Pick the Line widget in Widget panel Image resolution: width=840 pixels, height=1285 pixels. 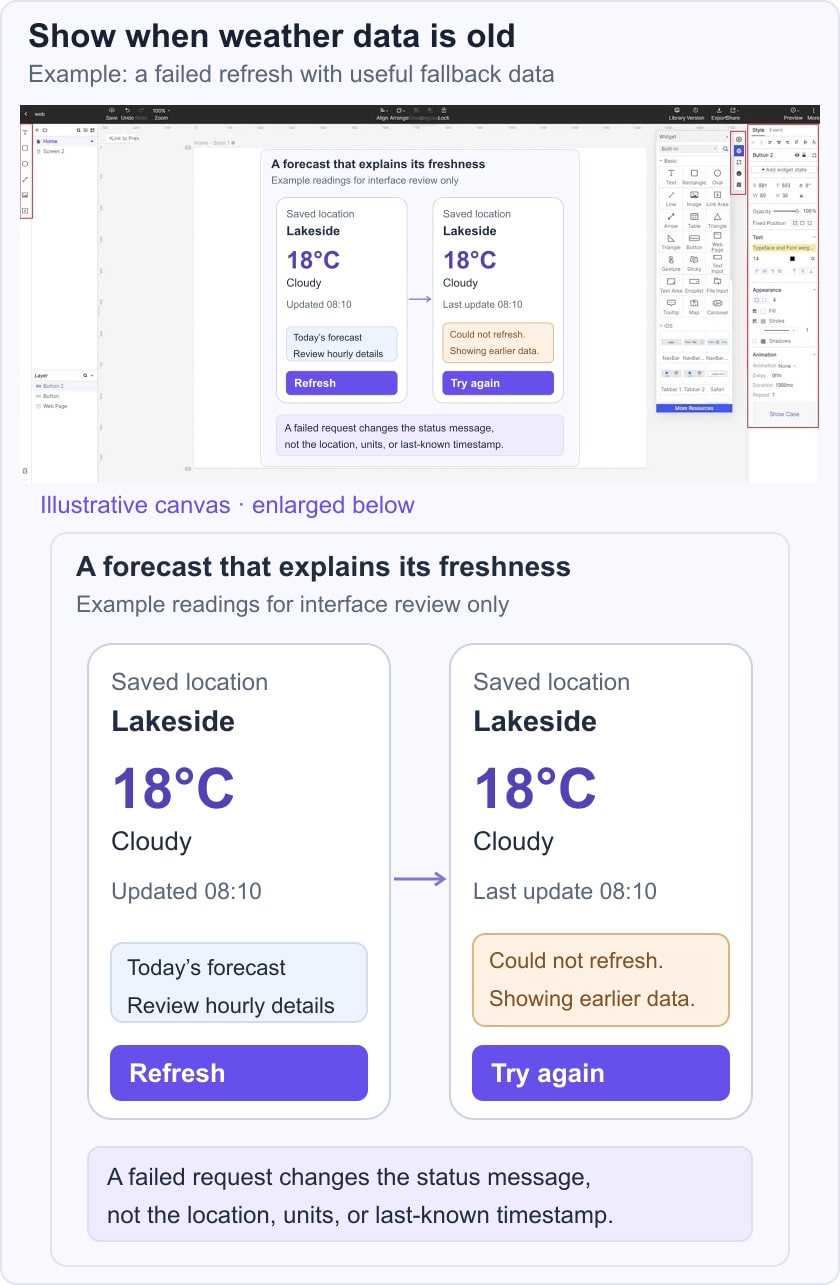click(671, 199)
